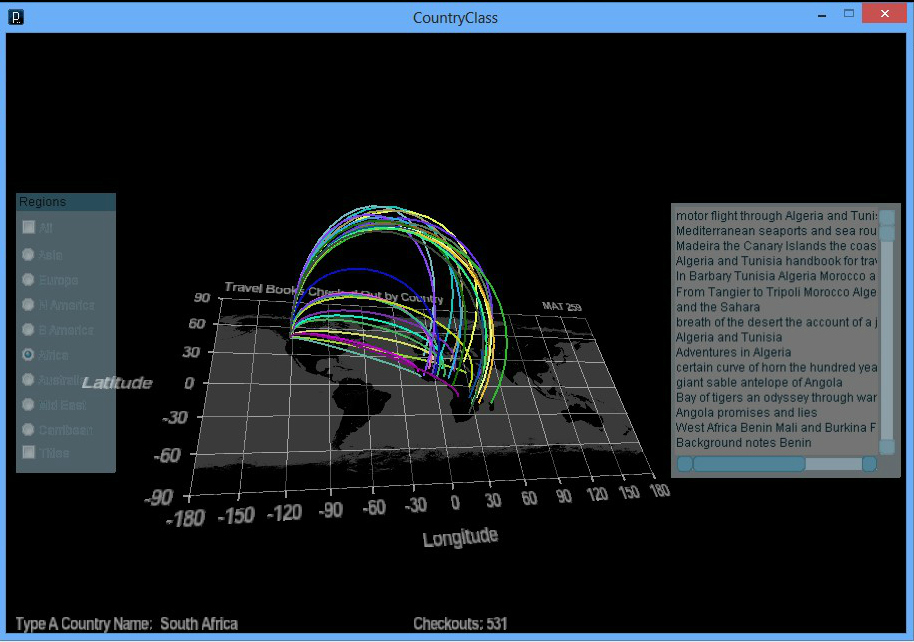Select 'Angola promises and lies' in list
This screenshot has width=914, height=642.
(x=746, y=412)
